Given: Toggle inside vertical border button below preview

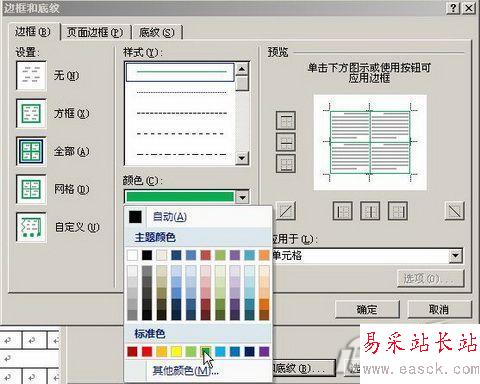Looking at the screenshot, I should [x=370, y=211].
